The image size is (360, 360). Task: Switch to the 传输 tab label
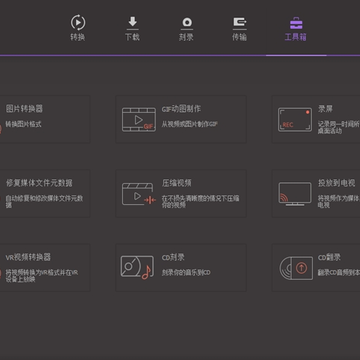coord(240,37)
